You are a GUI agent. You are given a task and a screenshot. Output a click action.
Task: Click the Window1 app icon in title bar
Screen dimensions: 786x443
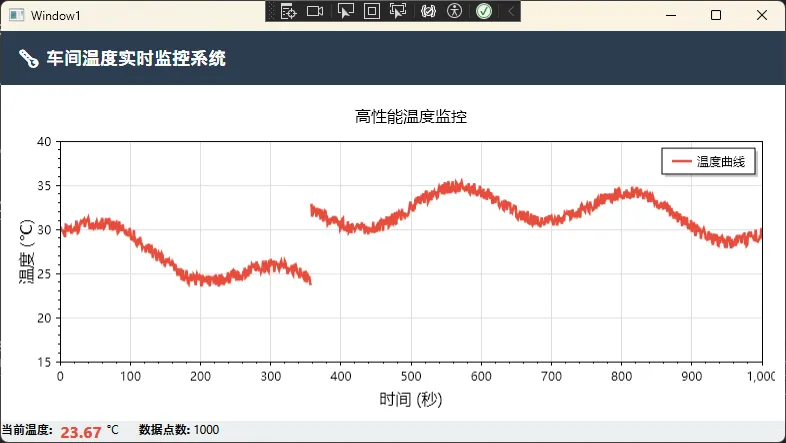point(17,15)
